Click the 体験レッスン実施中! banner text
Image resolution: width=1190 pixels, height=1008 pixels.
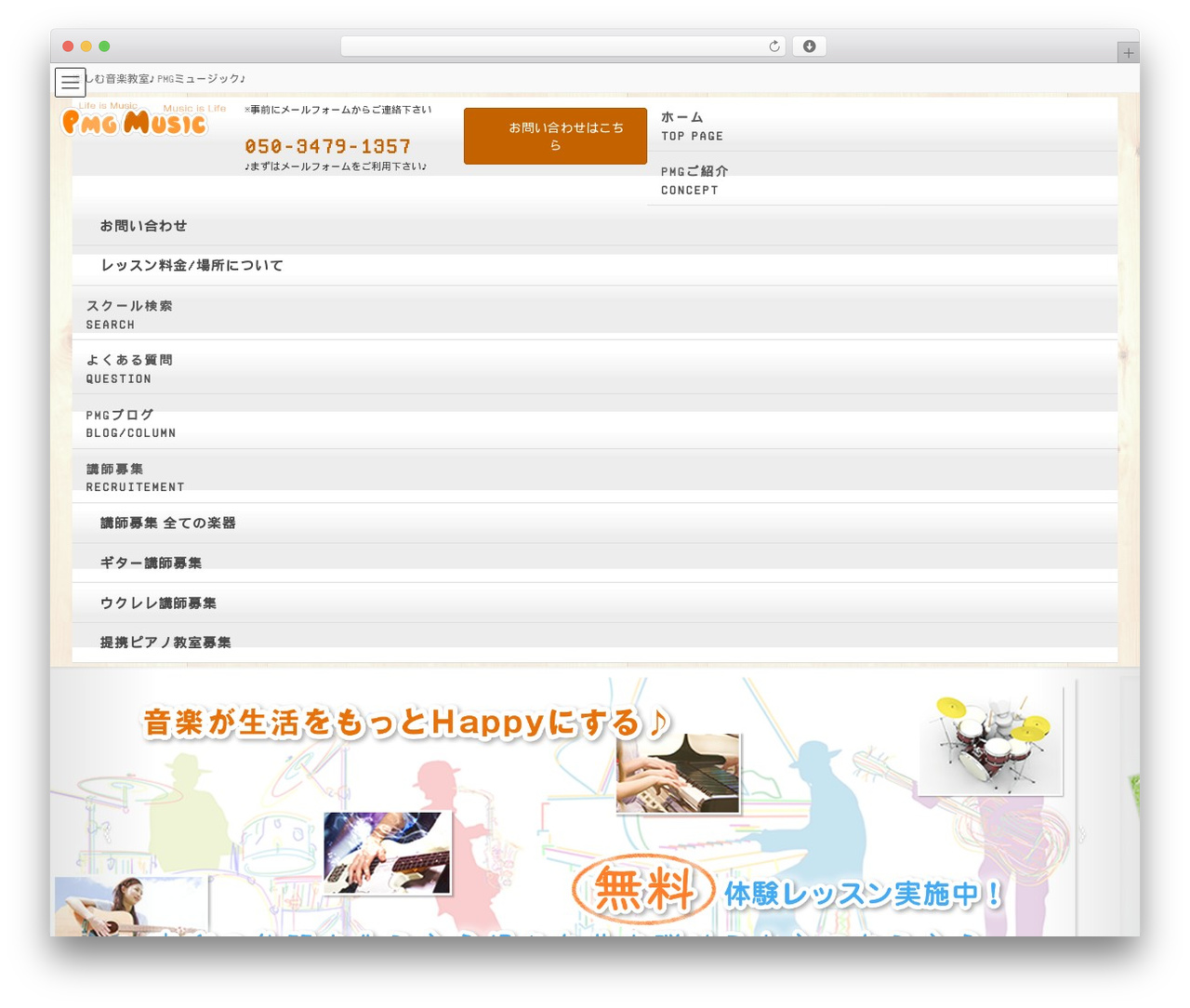864,895
